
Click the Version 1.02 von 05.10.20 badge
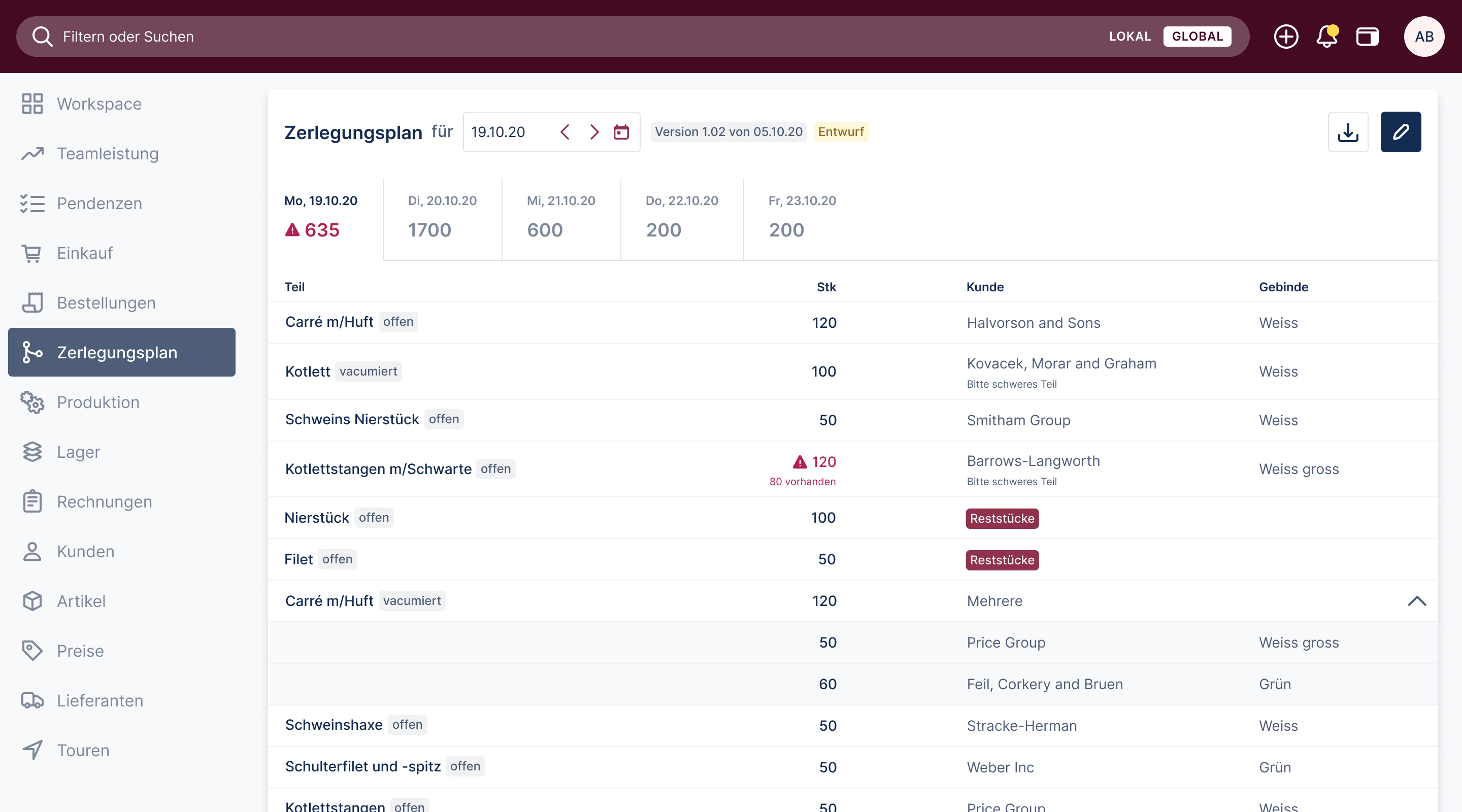tap(729, 131)
